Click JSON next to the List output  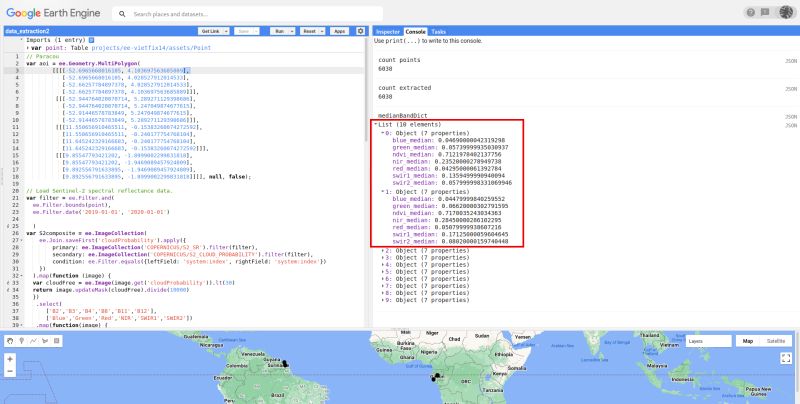click(790, 125)
